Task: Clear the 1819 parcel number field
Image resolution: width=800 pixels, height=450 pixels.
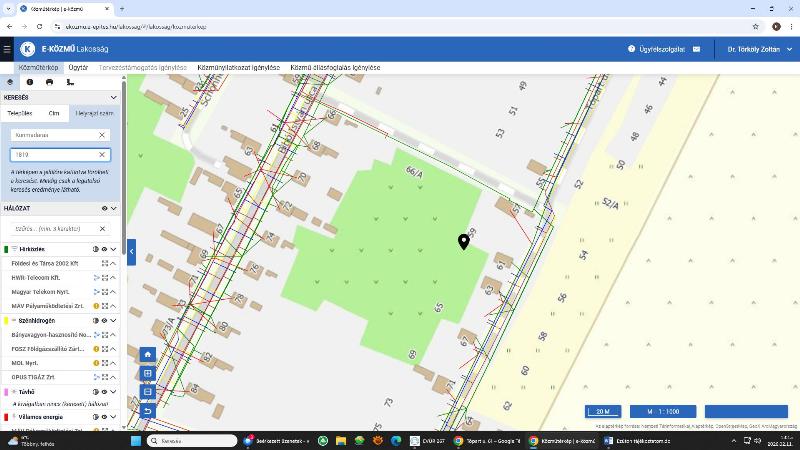Action: pos(102,155)
